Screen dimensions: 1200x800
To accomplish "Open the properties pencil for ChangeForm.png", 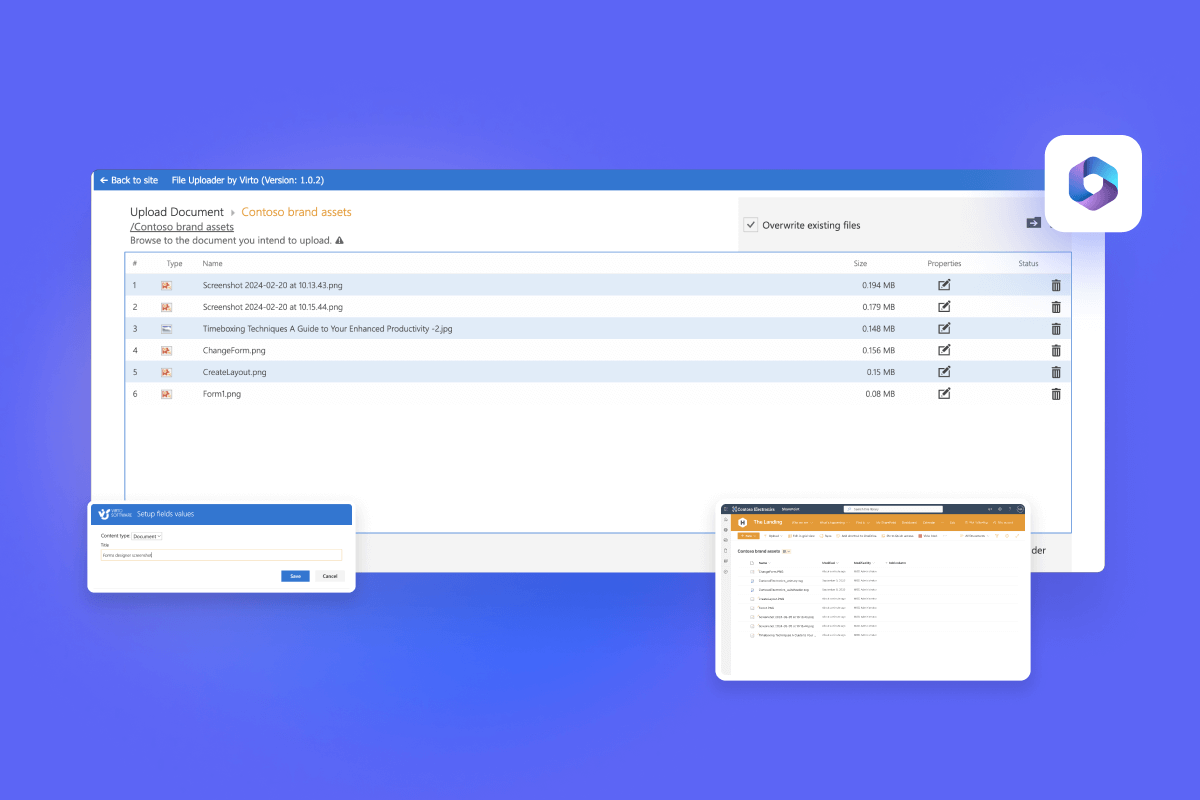I will click(x=944, y=350).
